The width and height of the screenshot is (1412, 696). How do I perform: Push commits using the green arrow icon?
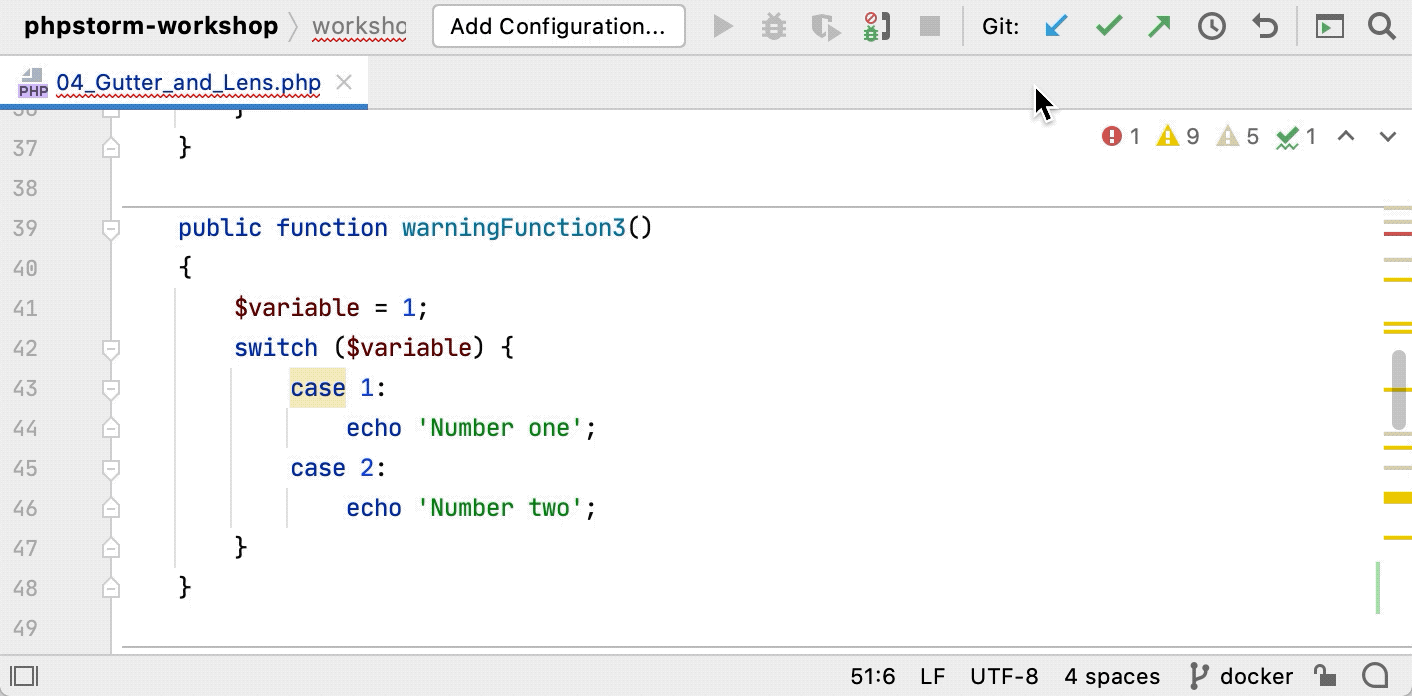pos(1160,26)
